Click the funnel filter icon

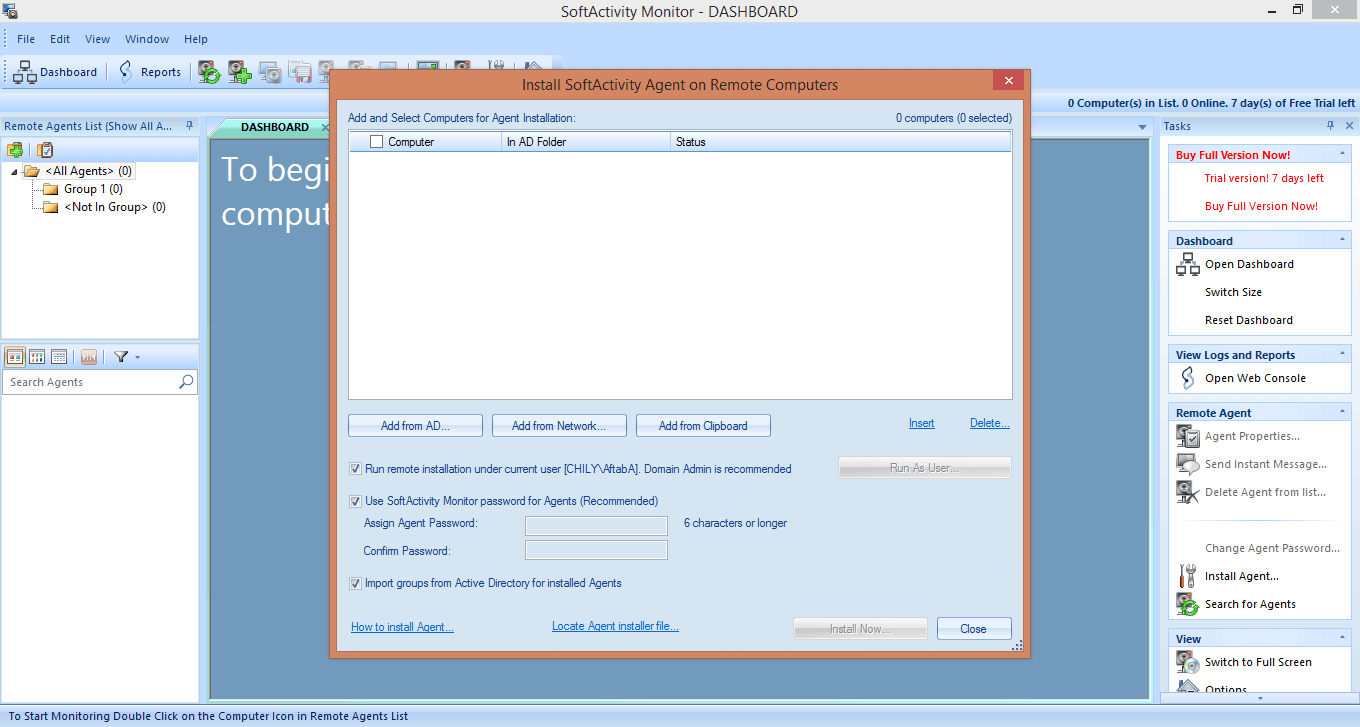click(121, 357)
